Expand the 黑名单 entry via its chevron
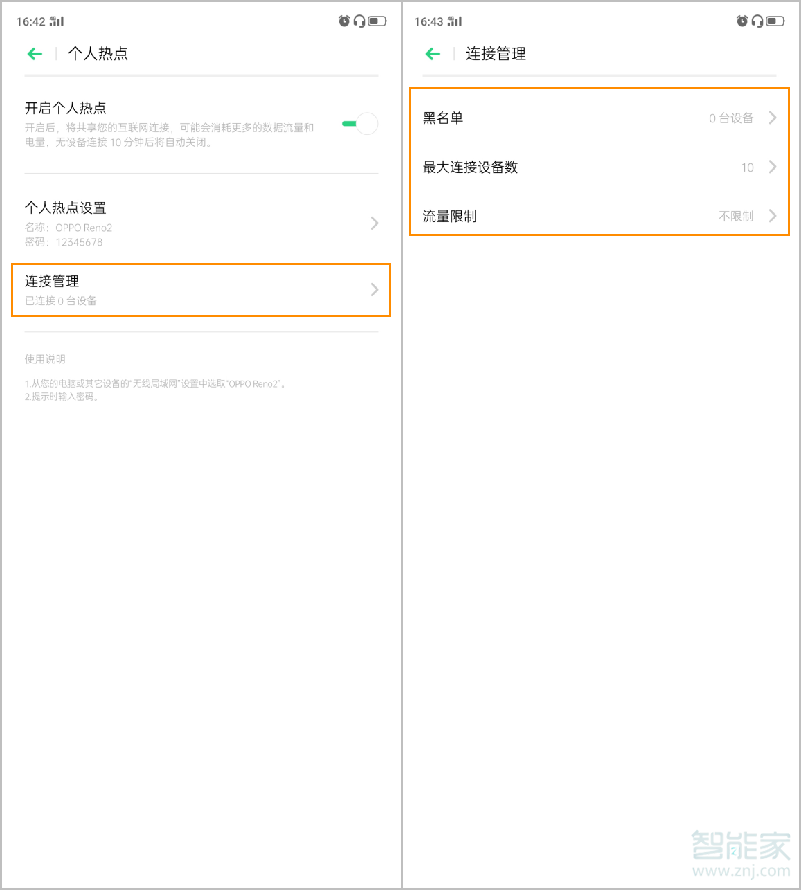Screen dimensions: 801x890 [x=770, y=117]
